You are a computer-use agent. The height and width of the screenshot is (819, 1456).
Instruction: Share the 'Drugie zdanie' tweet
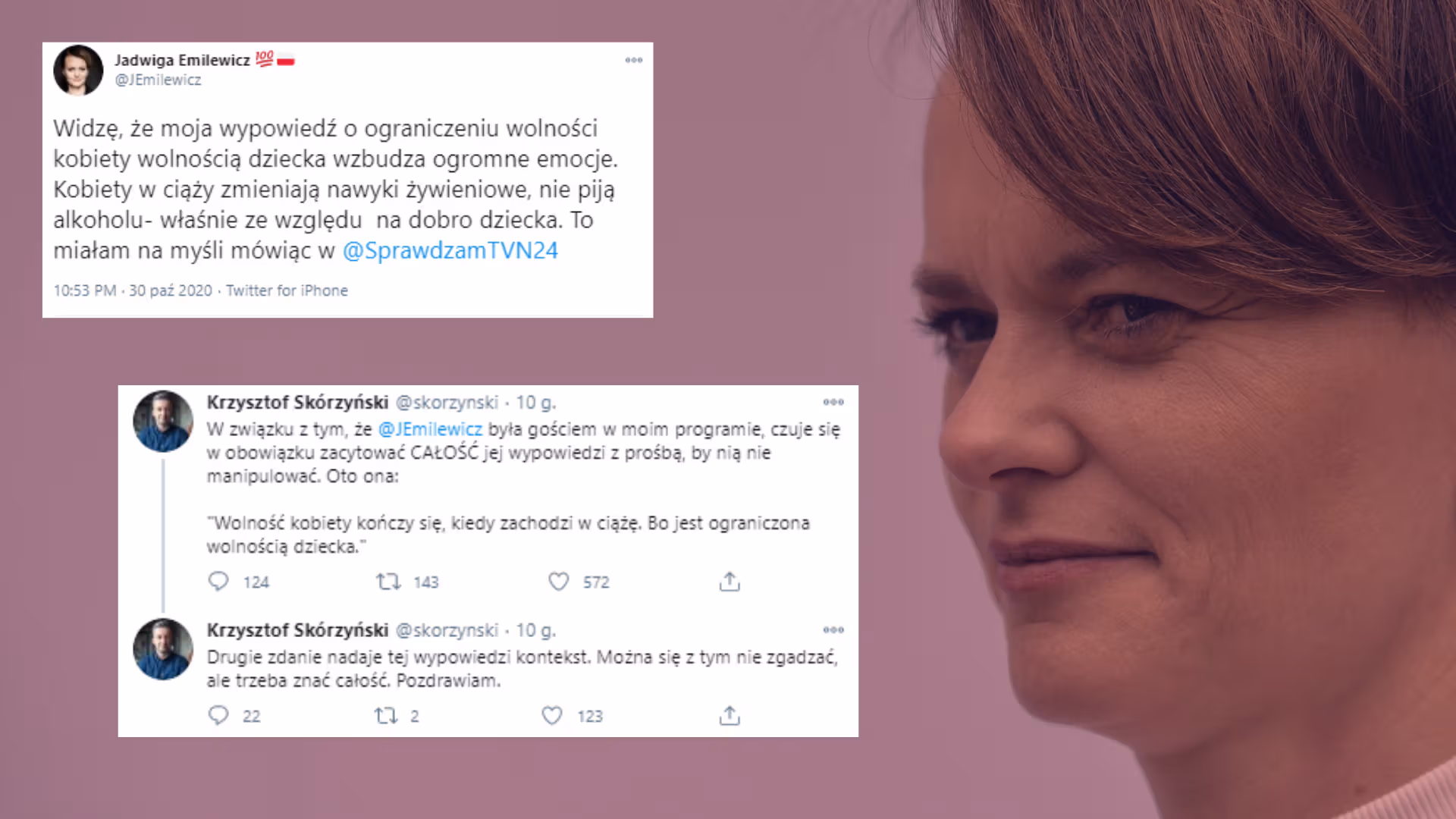pos(730,716)
